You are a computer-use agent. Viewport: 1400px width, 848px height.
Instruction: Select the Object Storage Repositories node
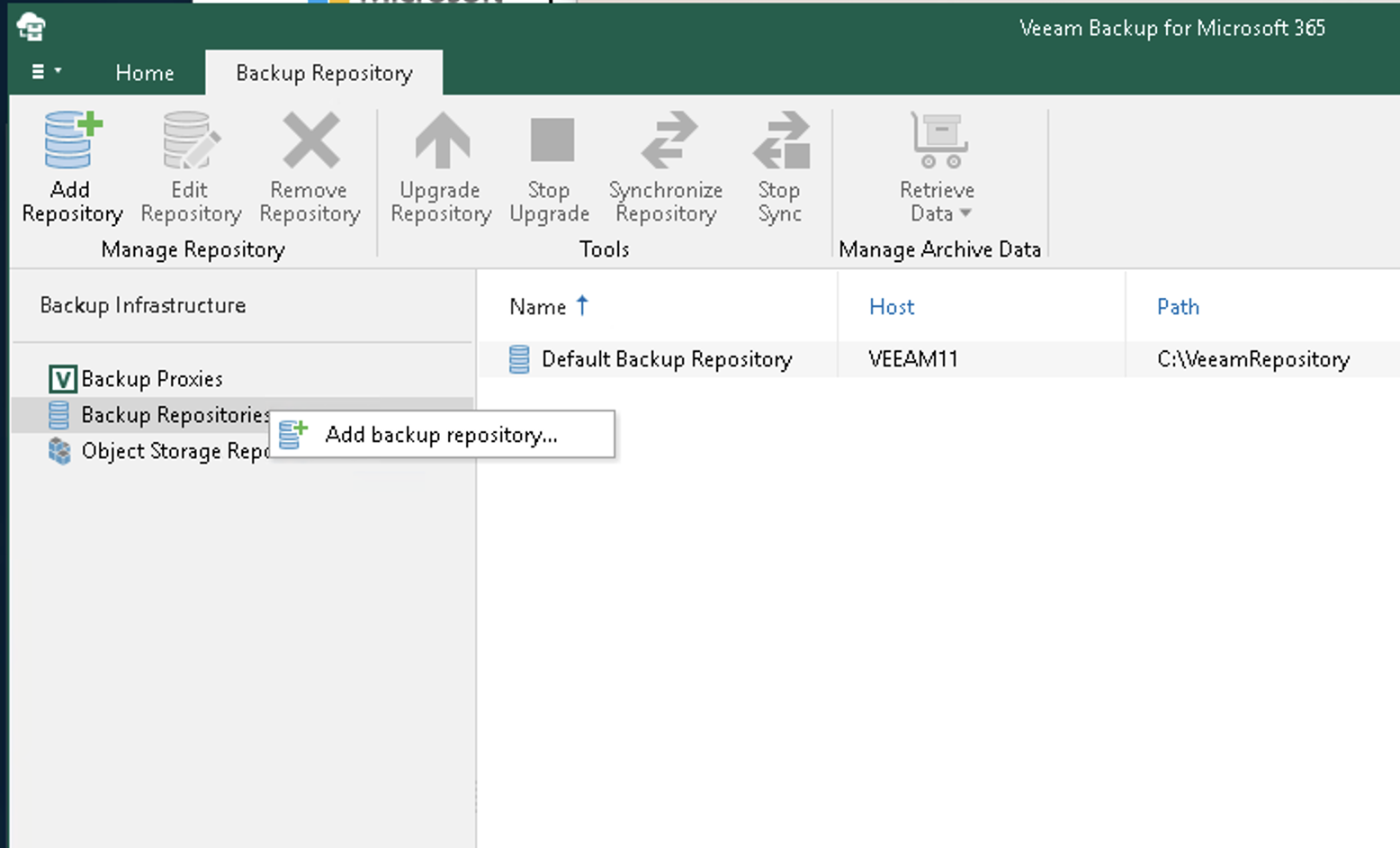pos(175,451)
